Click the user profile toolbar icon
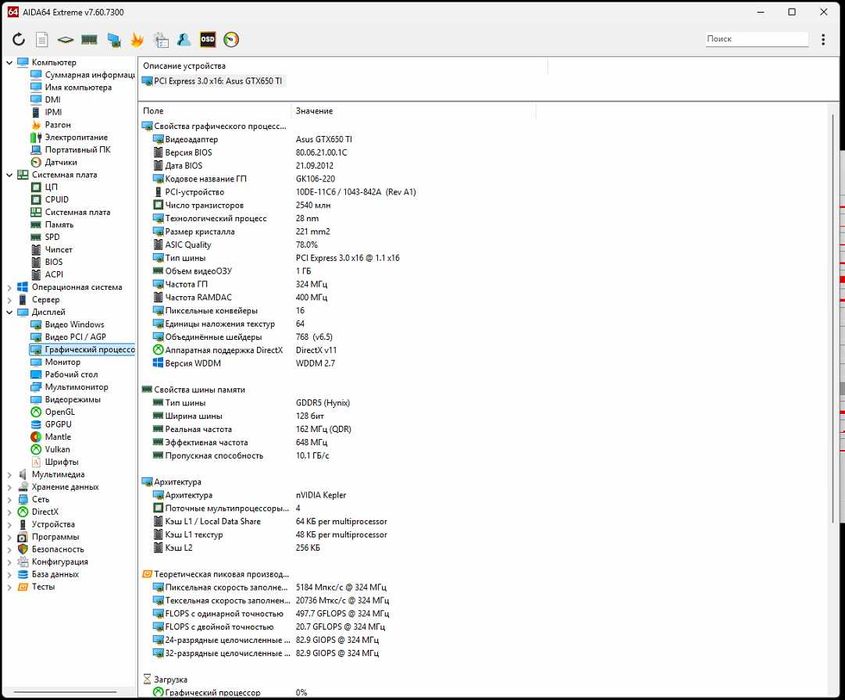Screen dimensions: 845x700 (x=184, y=39)
